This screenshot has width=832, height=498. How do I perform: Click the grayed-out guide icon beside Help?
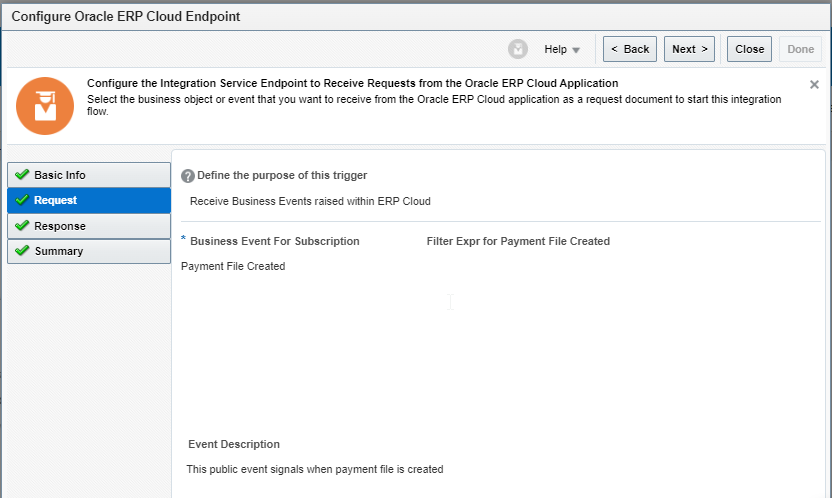(517, 49)
